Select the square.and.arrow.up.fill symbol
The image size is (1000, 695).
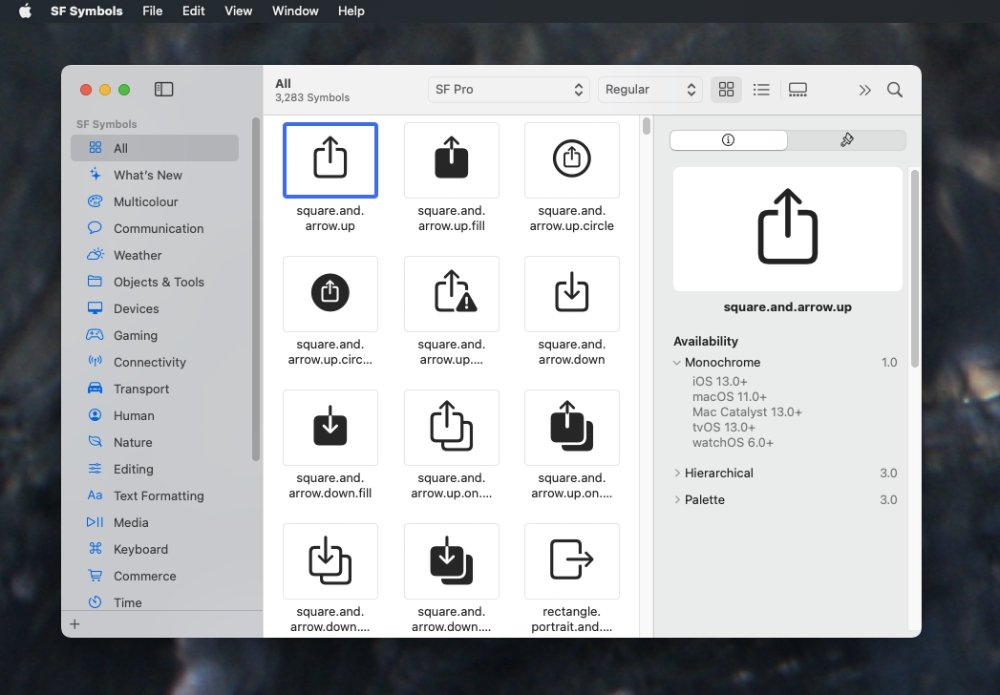451,160
